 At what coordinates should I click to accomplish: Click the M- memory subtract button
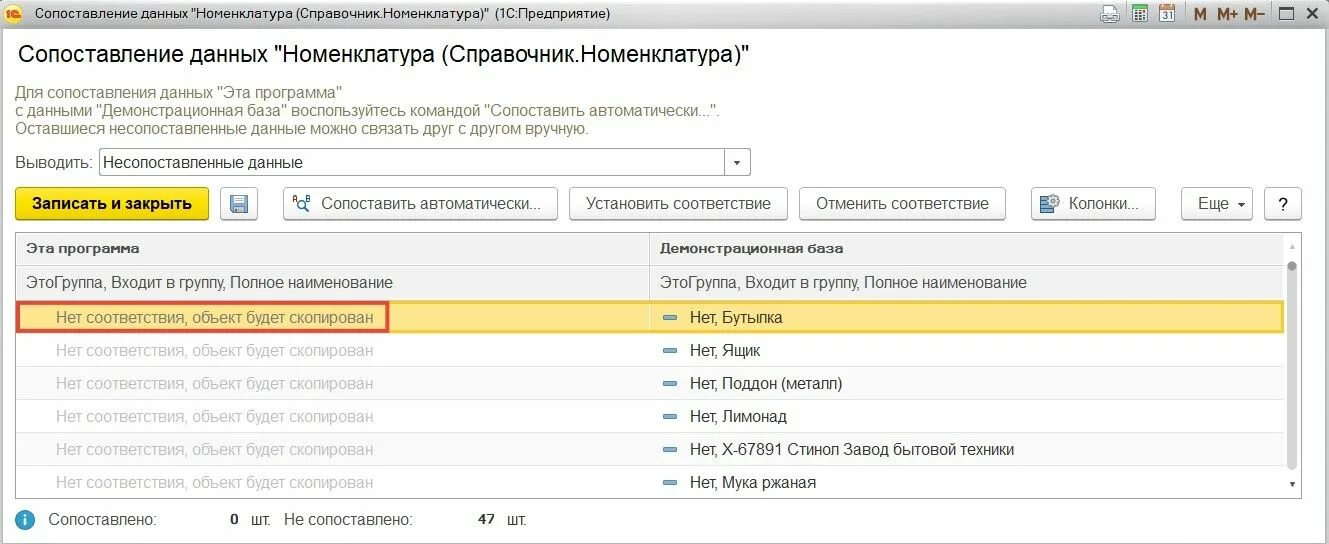(x=1256, y=14)
